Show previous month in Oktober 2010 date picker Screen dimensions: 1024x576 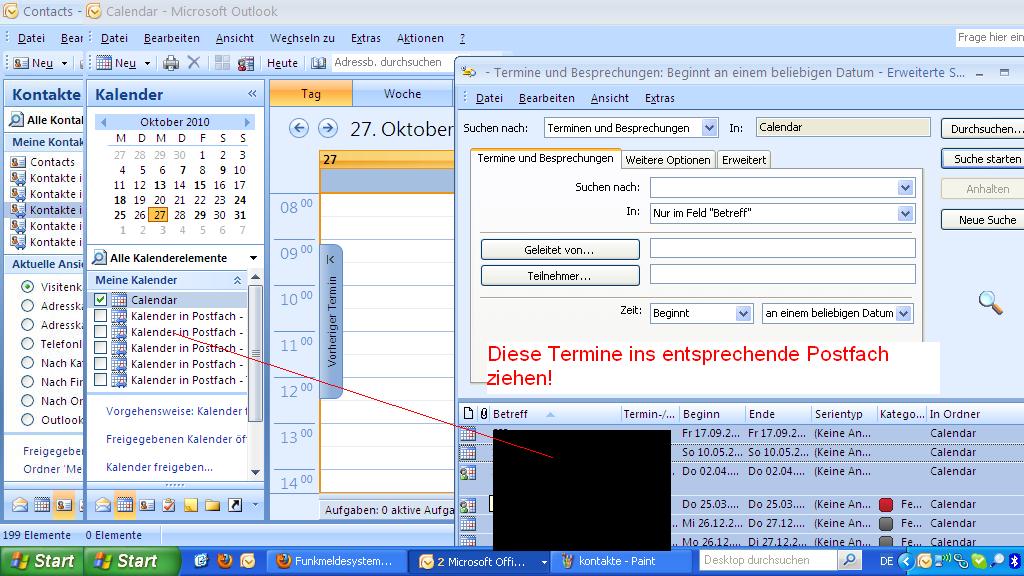103,122
